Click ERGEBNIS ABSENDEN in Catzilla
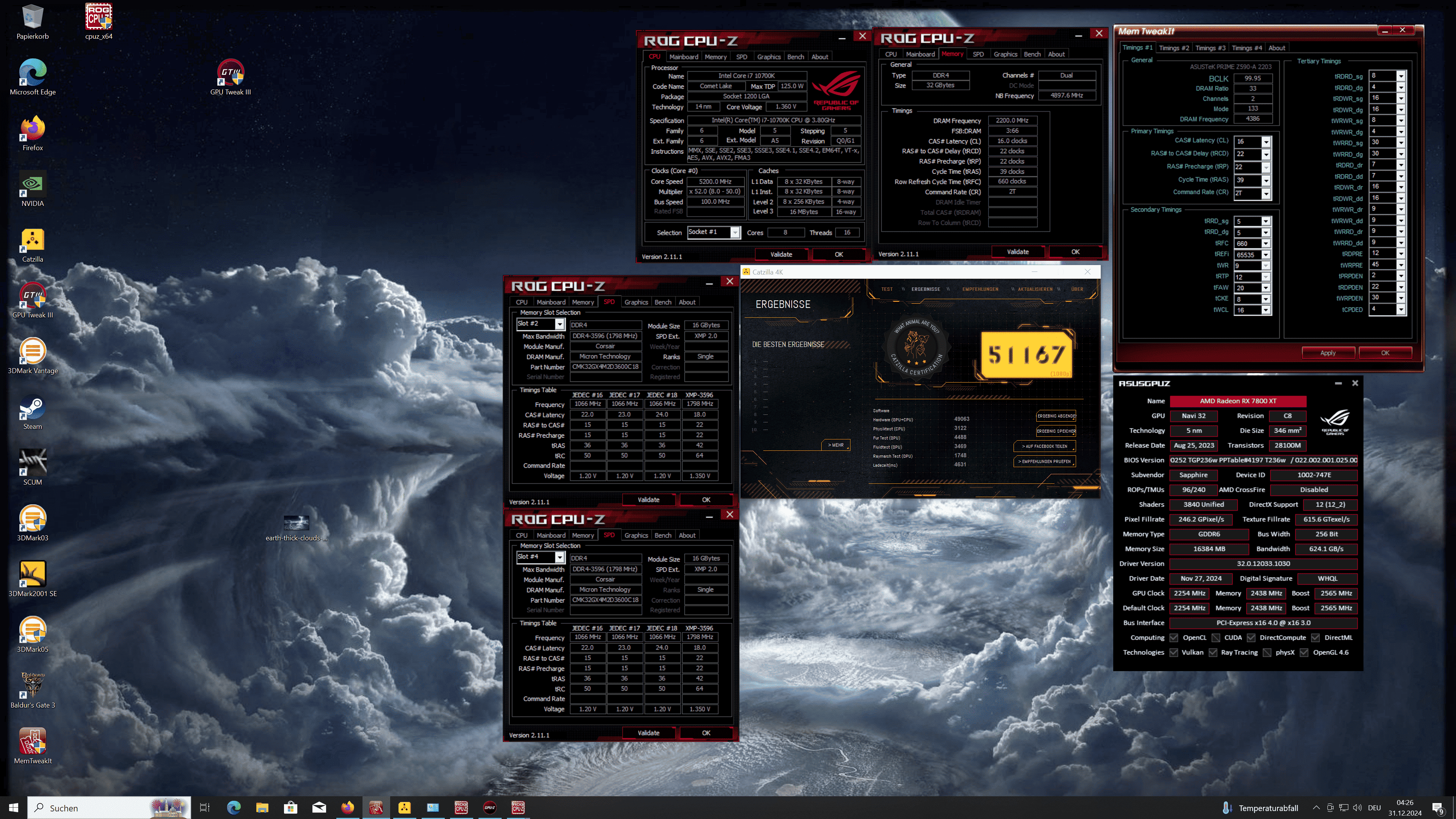 (1056, 416)
